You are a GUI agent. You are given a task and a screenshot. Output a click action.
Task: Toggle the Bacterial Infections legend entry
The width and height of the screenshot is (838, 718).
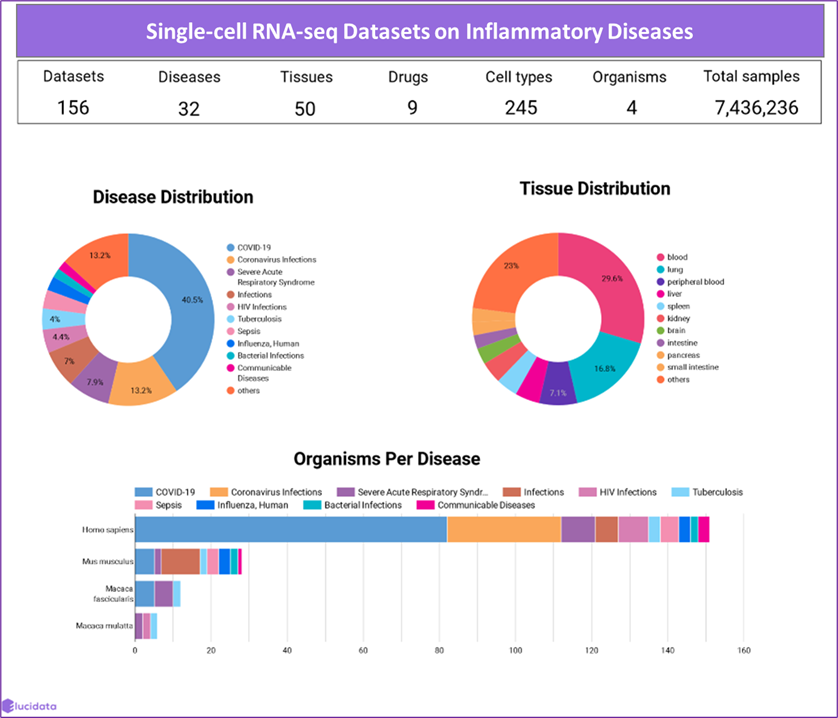(230, 355)
